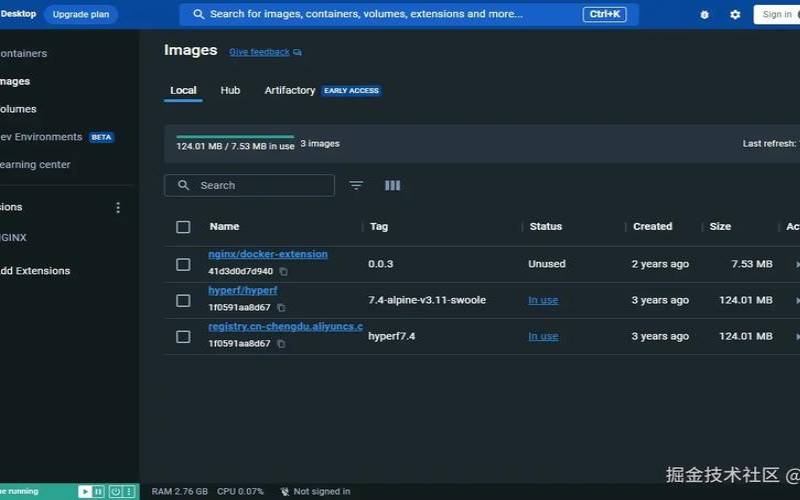Check the nginx/docker-extension row checkbox

183,264
